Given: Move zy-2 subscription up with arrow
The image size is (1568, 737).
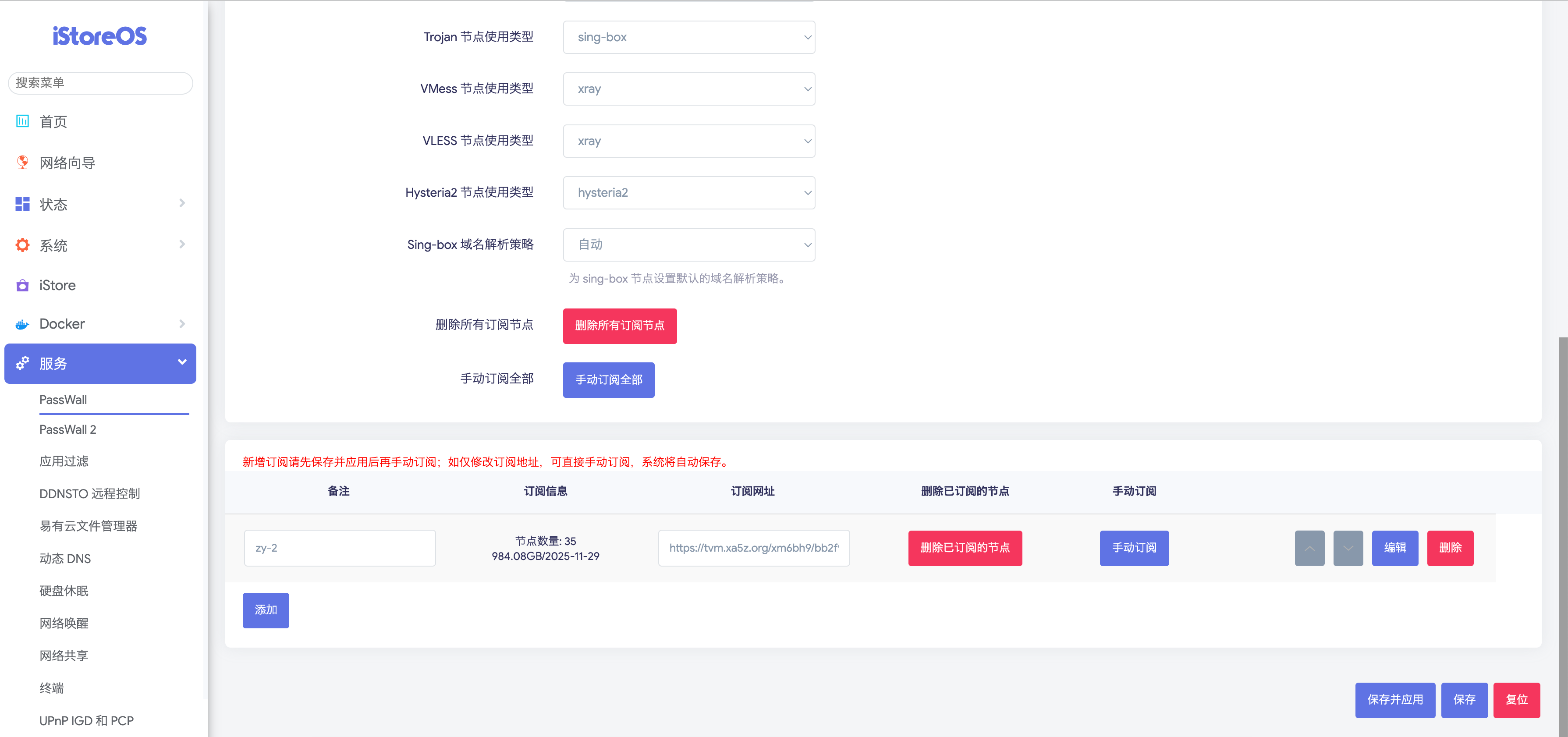Looking at the screenshot, I should 1309,548.
